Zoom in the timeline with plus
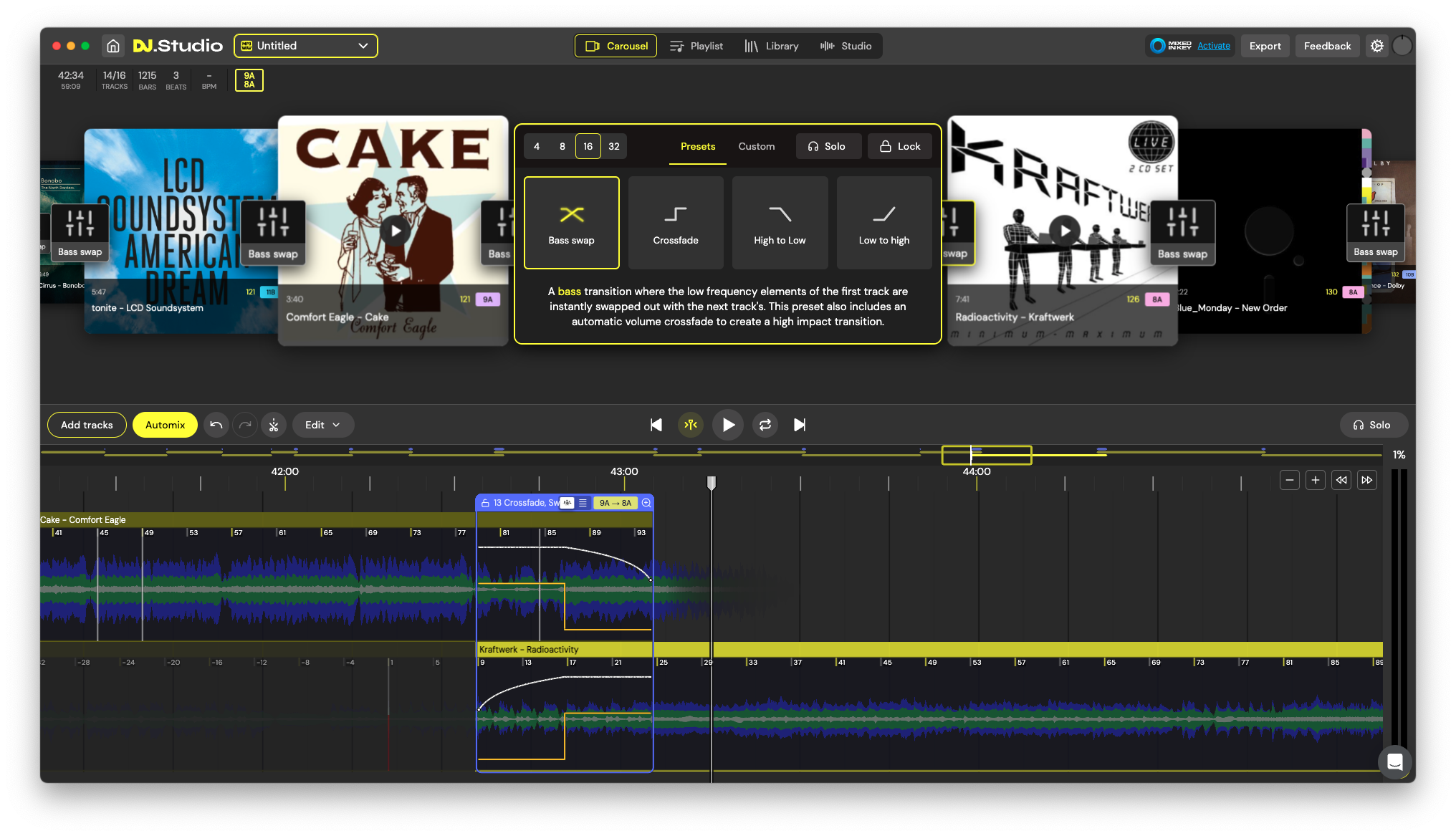Image resolution: width=1456 pixels, height=836 pixels. pos(1316,480)
